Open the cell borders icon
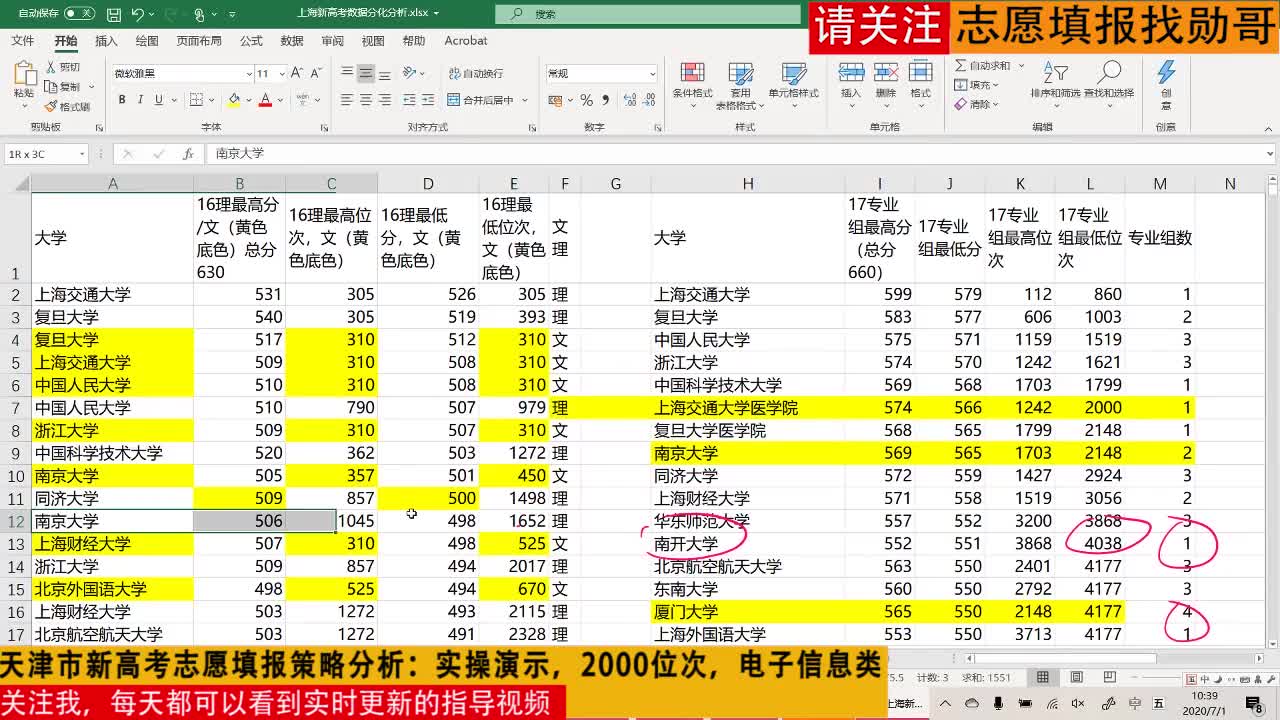Viewport: 1280px width, 720px height. point(197,100)
